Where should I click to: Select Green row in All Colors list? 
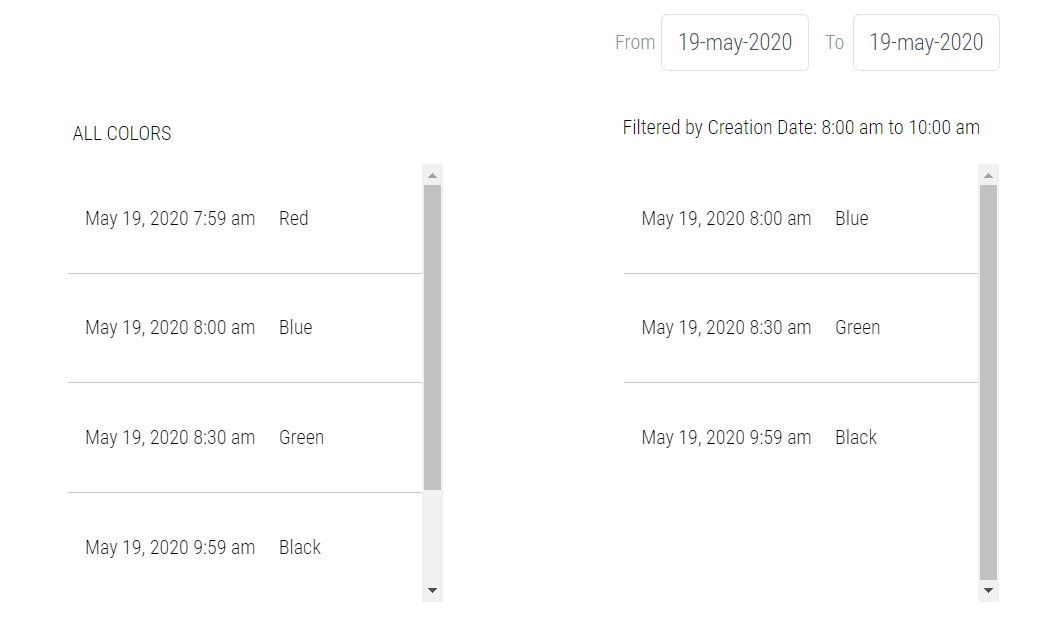(x=245, y=438)
